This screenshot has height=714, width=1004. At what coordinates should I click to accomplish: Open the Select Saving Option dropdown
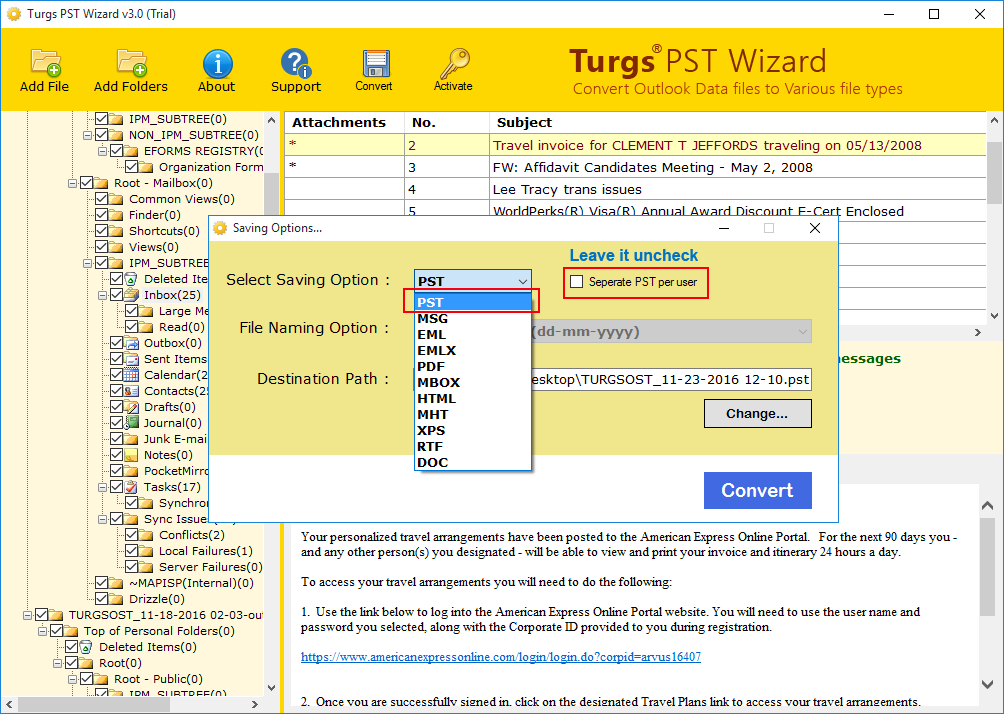pyautogui.click(x=473, y=281)
